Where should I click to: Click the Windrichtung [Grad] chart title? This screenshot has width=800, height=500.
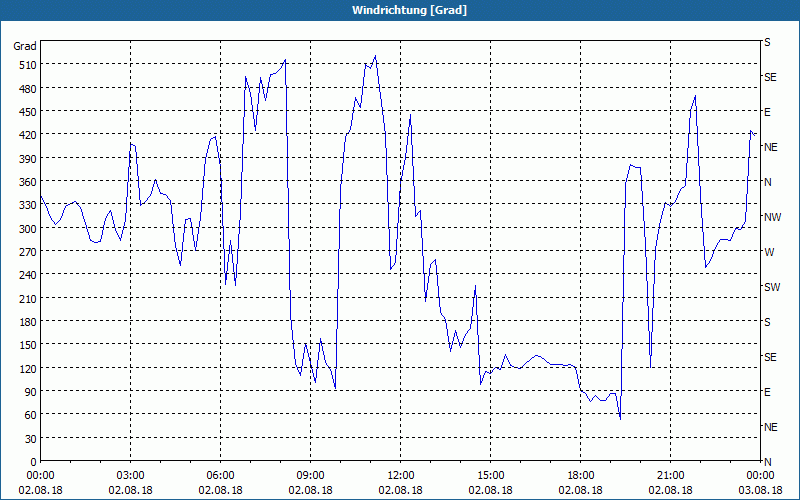409,10
